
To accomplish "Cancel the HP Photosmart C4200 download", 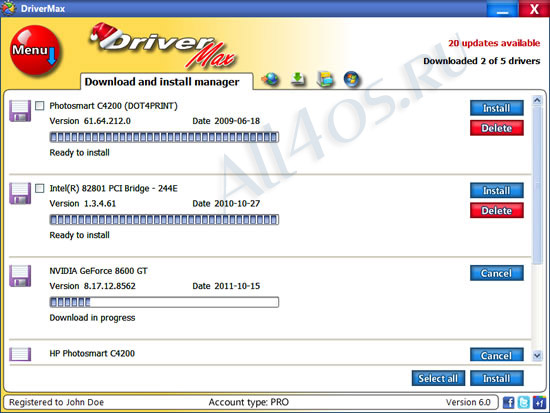I will pyautogui.click(x=497, y=355).
